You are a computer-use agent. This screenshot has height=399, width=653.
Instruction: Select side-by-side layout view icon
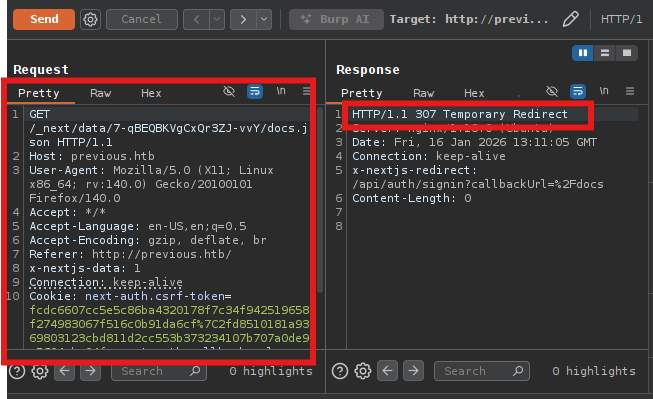point(583,53)
